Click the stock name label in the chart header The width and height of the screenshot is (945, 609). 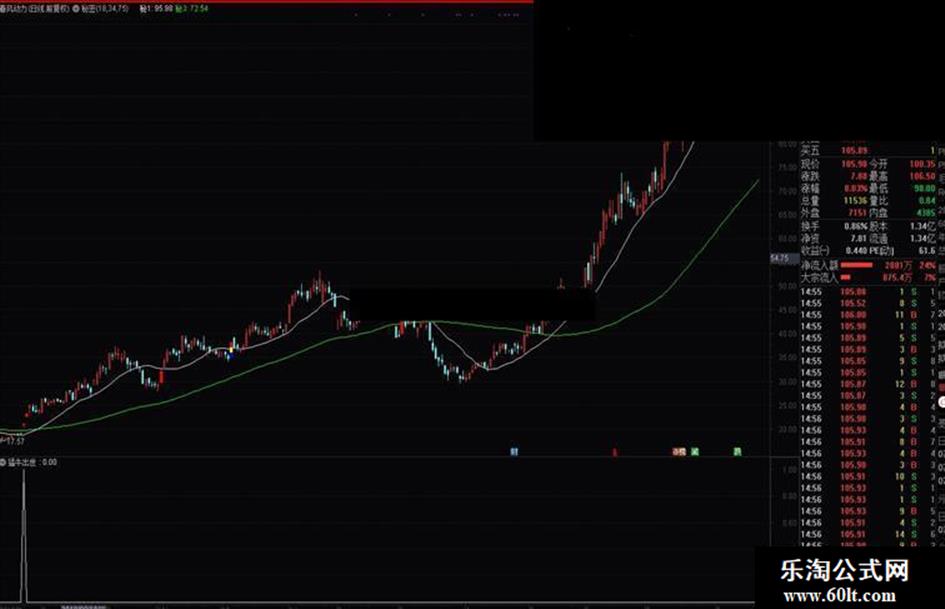(x=35, y=9)
